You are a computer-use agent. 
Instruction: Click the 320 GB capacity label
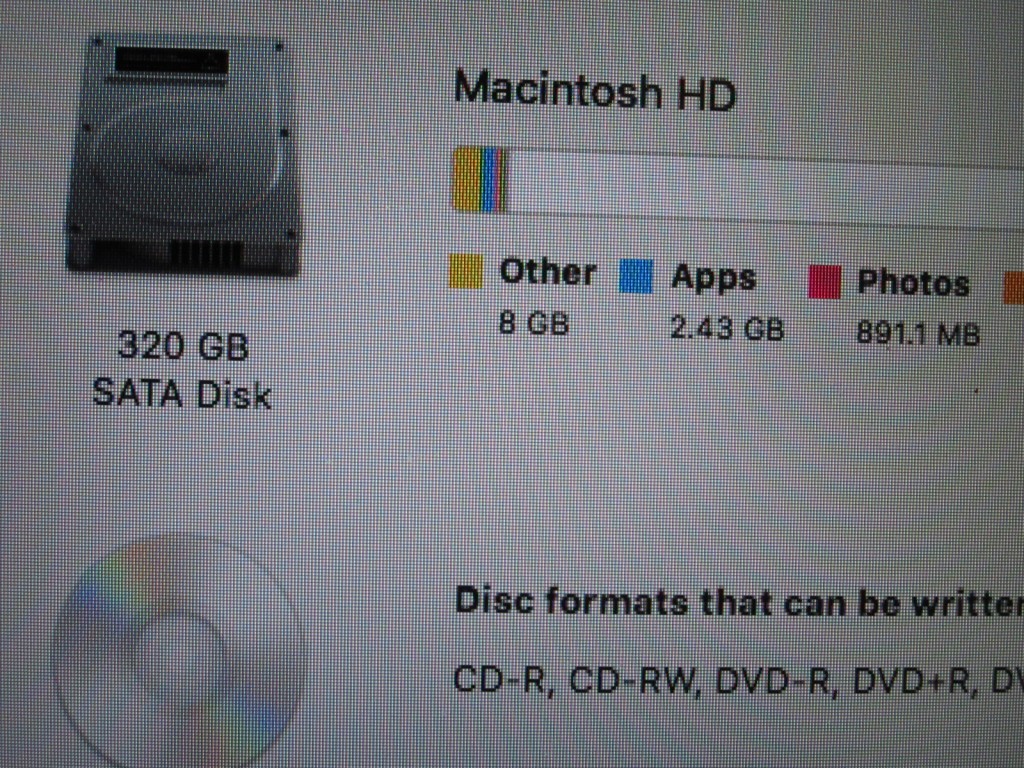click(184, 345)
